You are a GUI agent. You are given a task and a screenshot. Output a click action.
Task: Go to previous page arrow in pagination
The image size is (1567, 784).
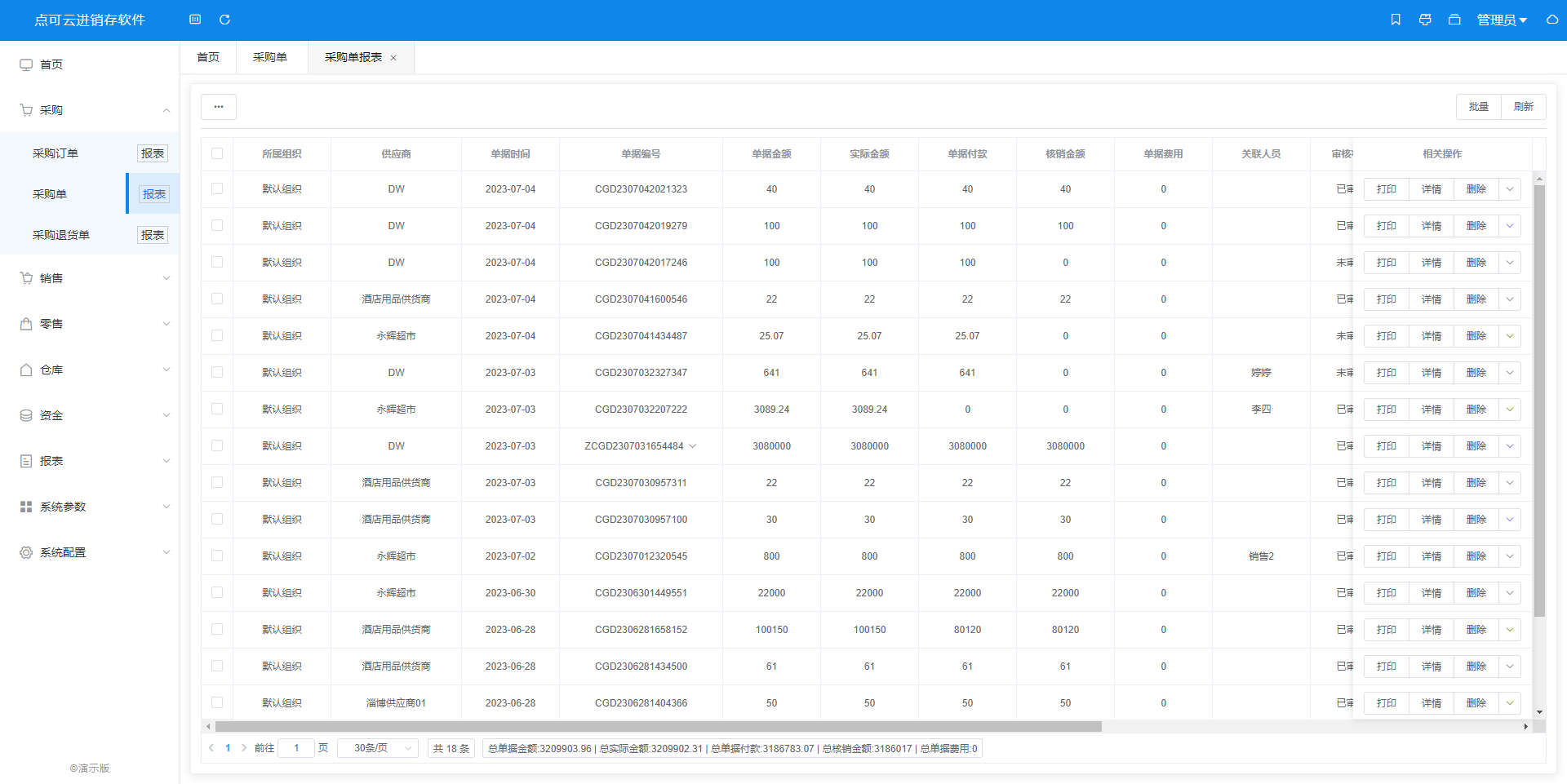(211, 748)
